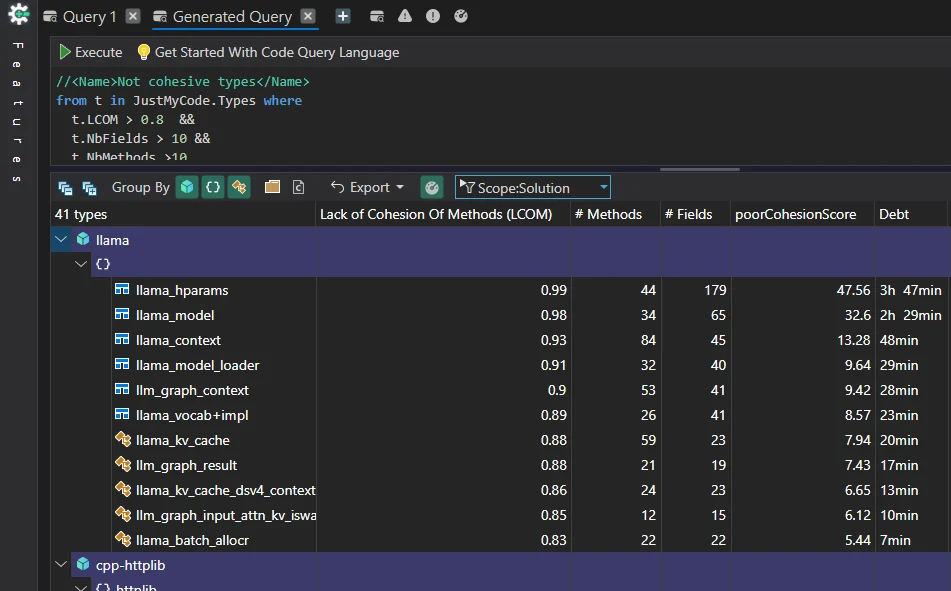Sort by # Fields column header
The height and width of the screenshot is (591, 951).
[695, 214]
